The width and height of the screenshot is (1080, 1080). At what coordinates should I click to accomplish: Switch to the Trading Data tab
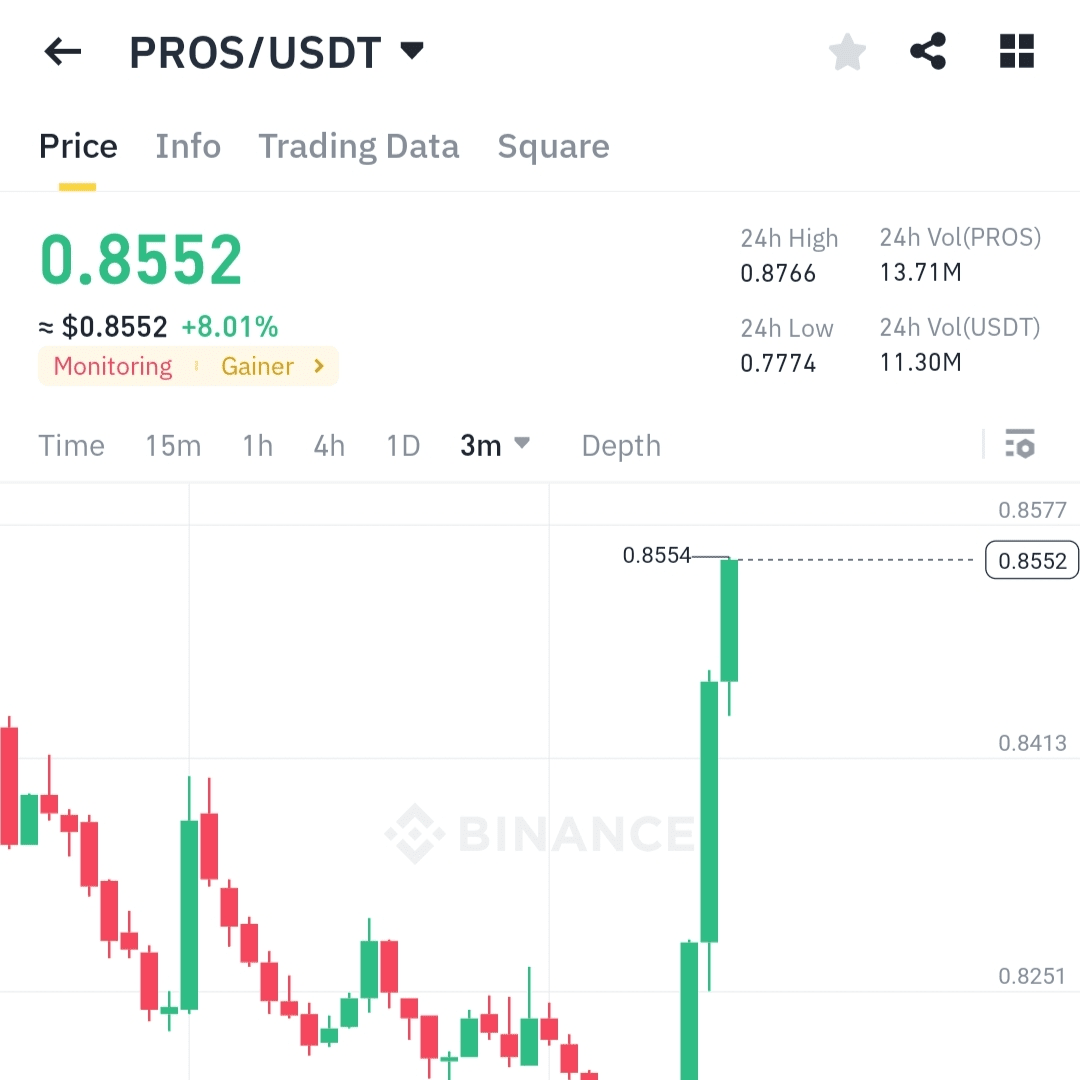click(x=359, y=147)
